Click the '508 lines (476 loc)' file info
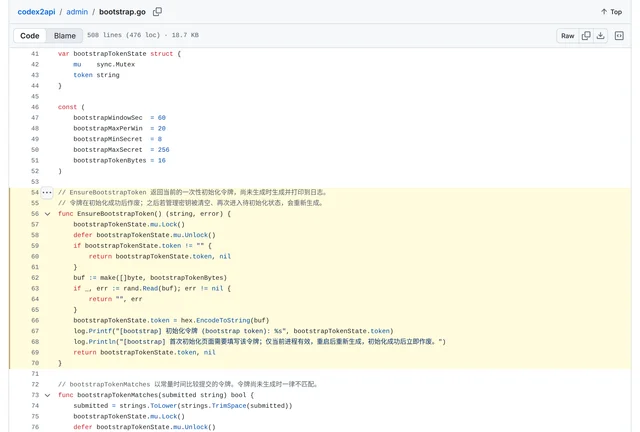640x432 pixels. 124,35
